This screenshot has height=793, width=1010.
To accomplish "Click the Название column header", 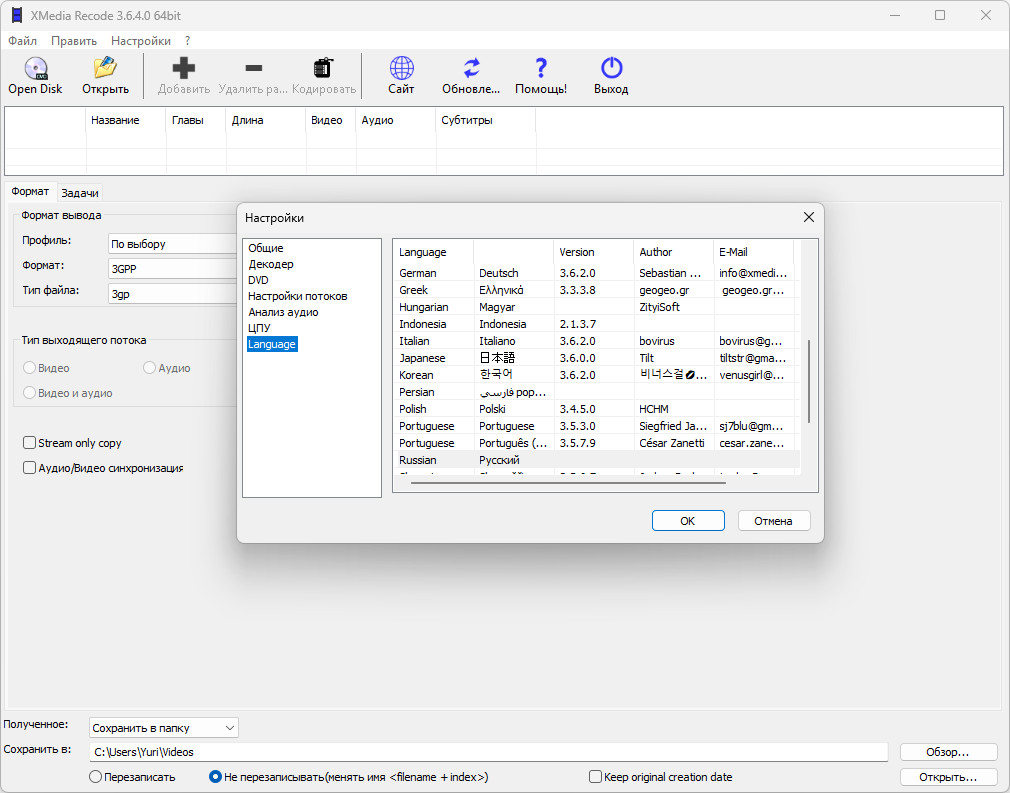I will point(126,120).
